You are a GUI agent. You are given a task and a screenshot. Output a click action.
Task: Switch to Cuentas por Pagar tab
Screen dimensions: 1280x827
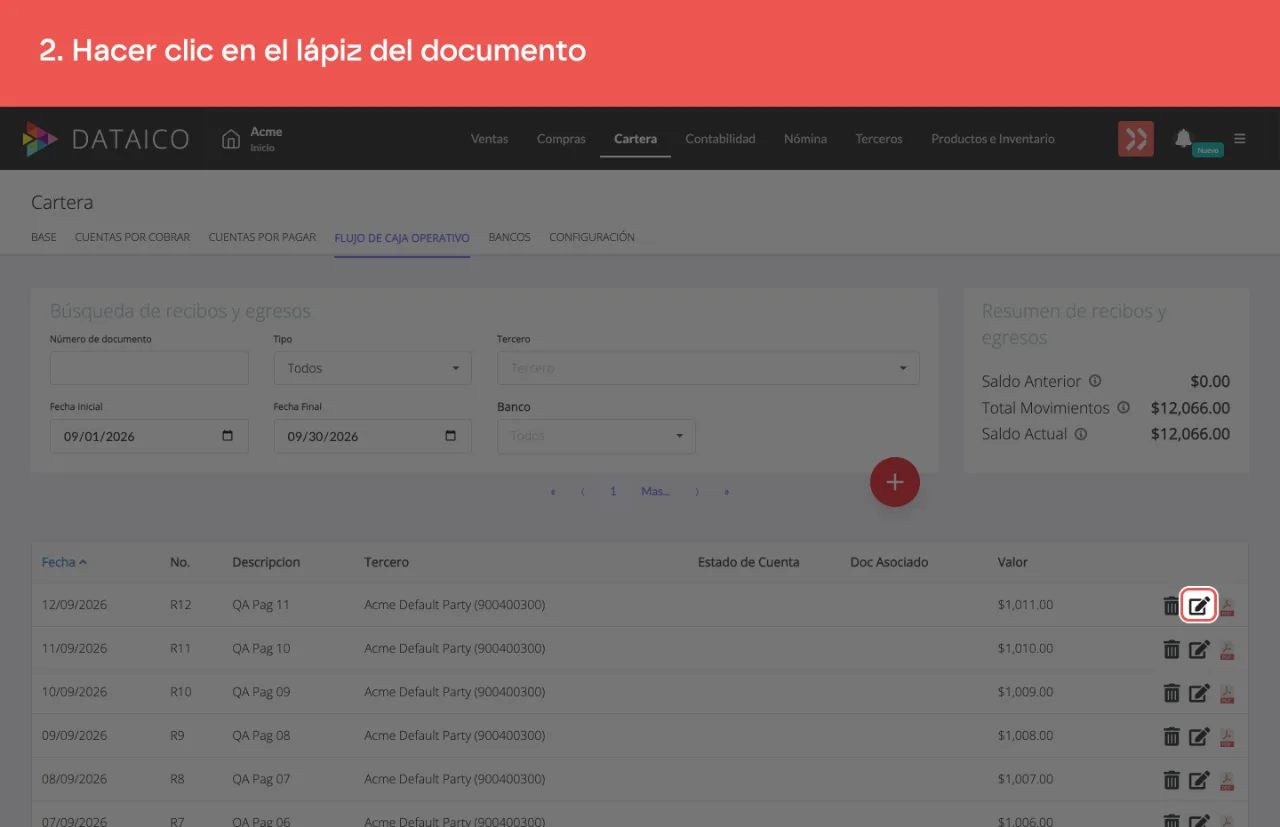tap(262, 237)
